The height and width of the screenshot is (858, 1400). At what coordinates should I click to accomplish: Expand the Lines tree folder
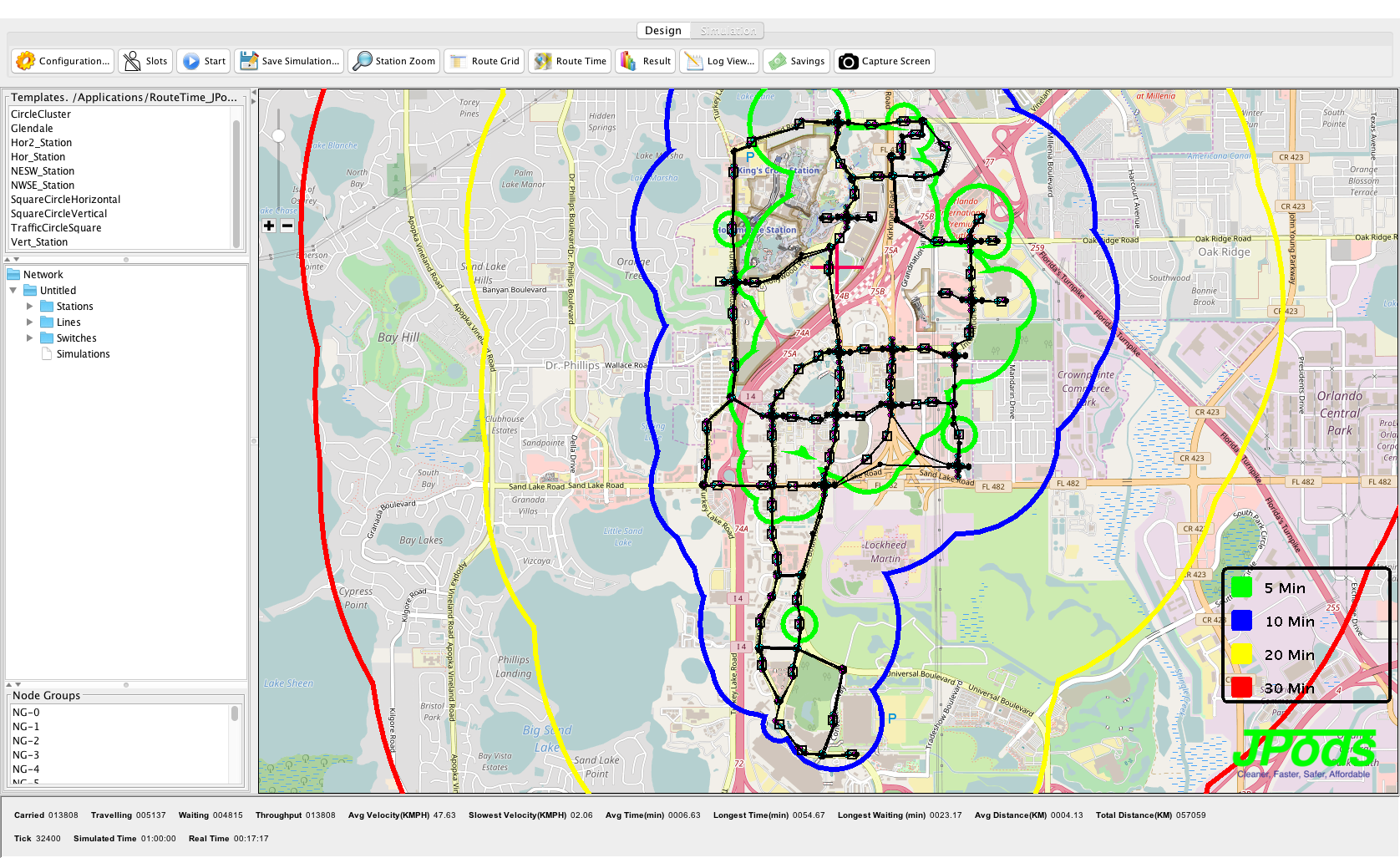[x=30, y=322]
